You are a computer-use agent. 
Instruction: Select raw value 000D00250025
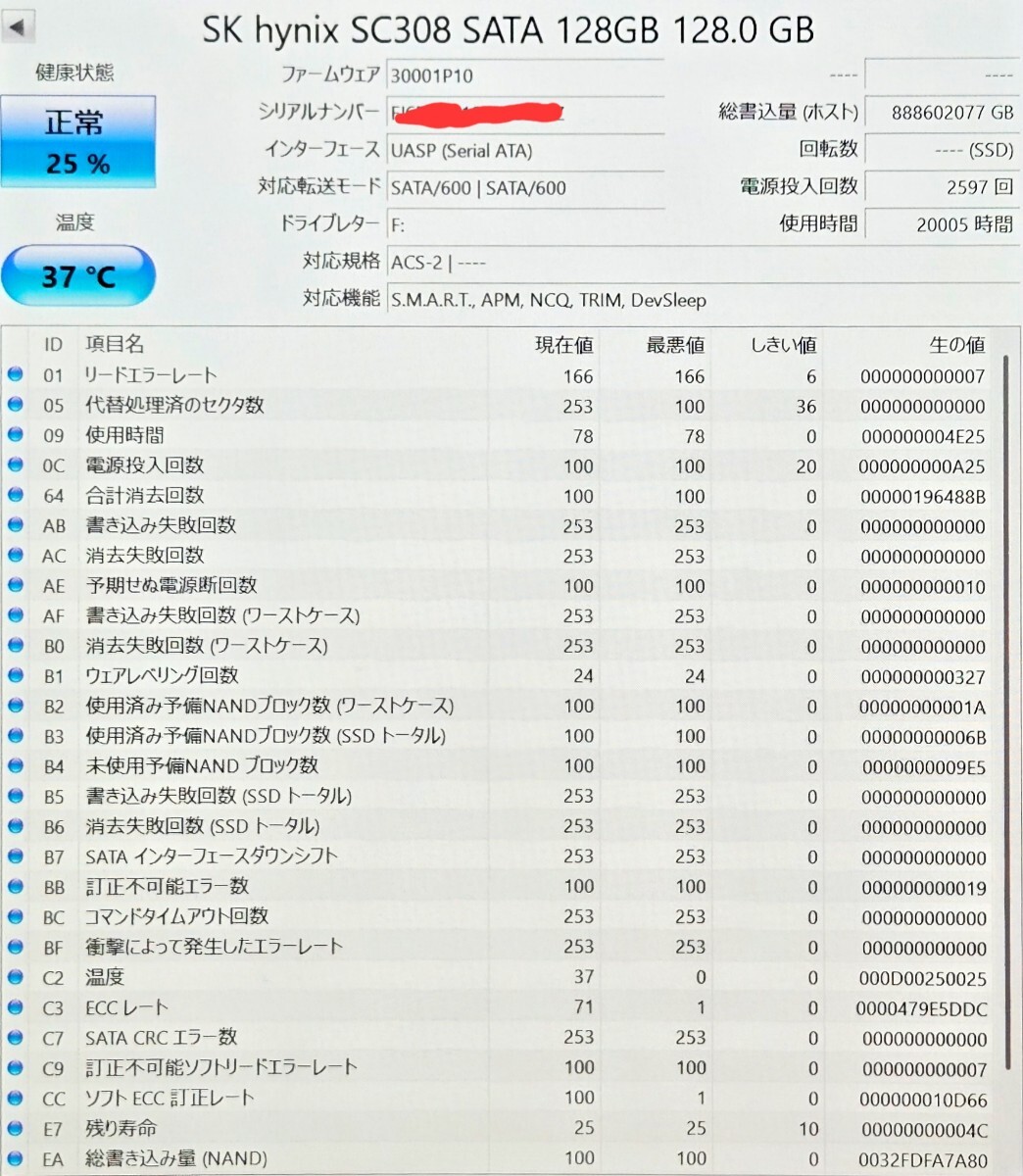coord(923,979)
